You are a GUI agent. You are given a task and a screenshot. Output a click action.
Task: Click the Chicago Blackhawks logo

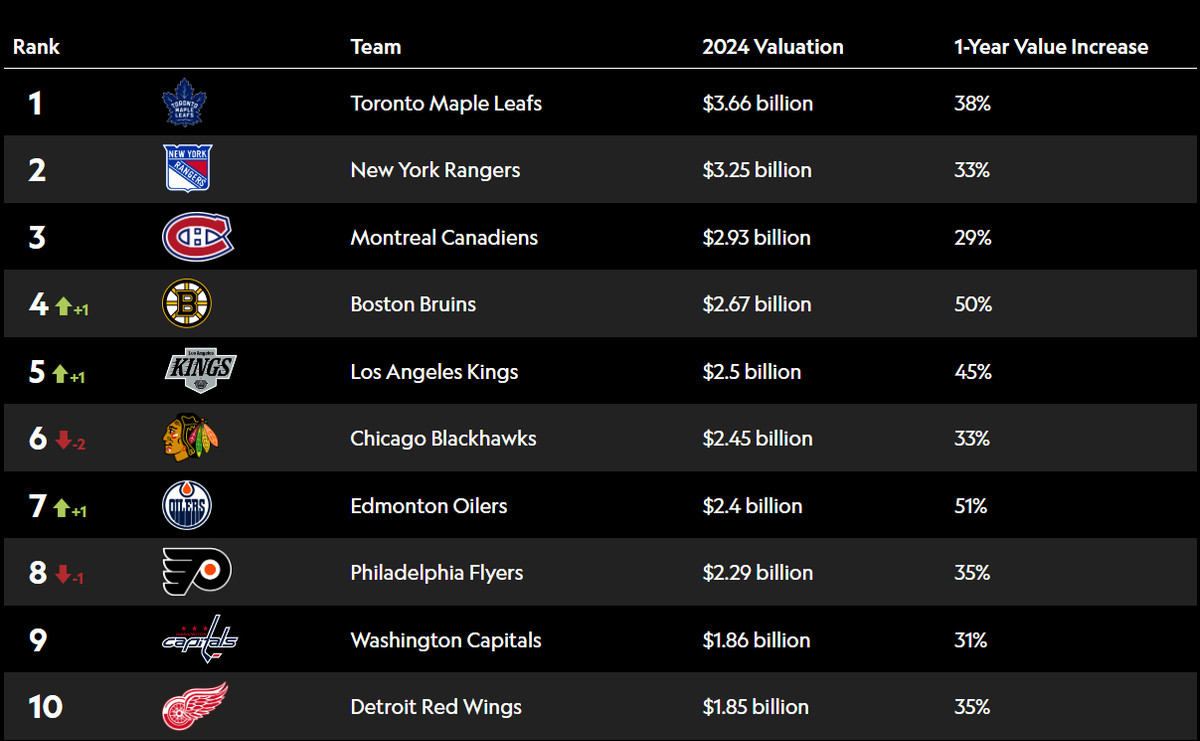tap(190, 438)
